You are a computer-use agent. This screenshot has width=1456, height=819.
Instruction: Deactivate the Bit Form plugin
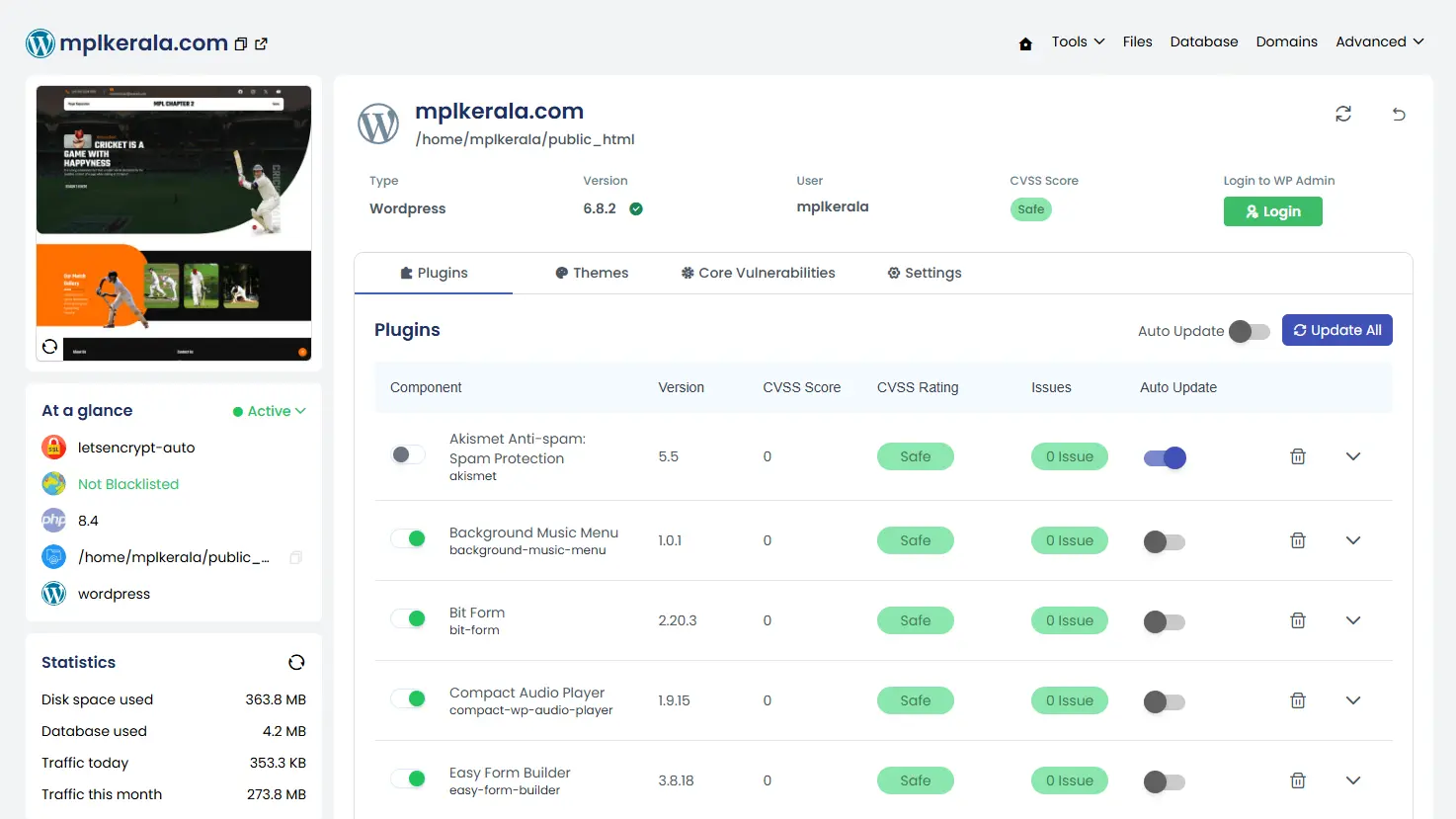tap(408, 617)
